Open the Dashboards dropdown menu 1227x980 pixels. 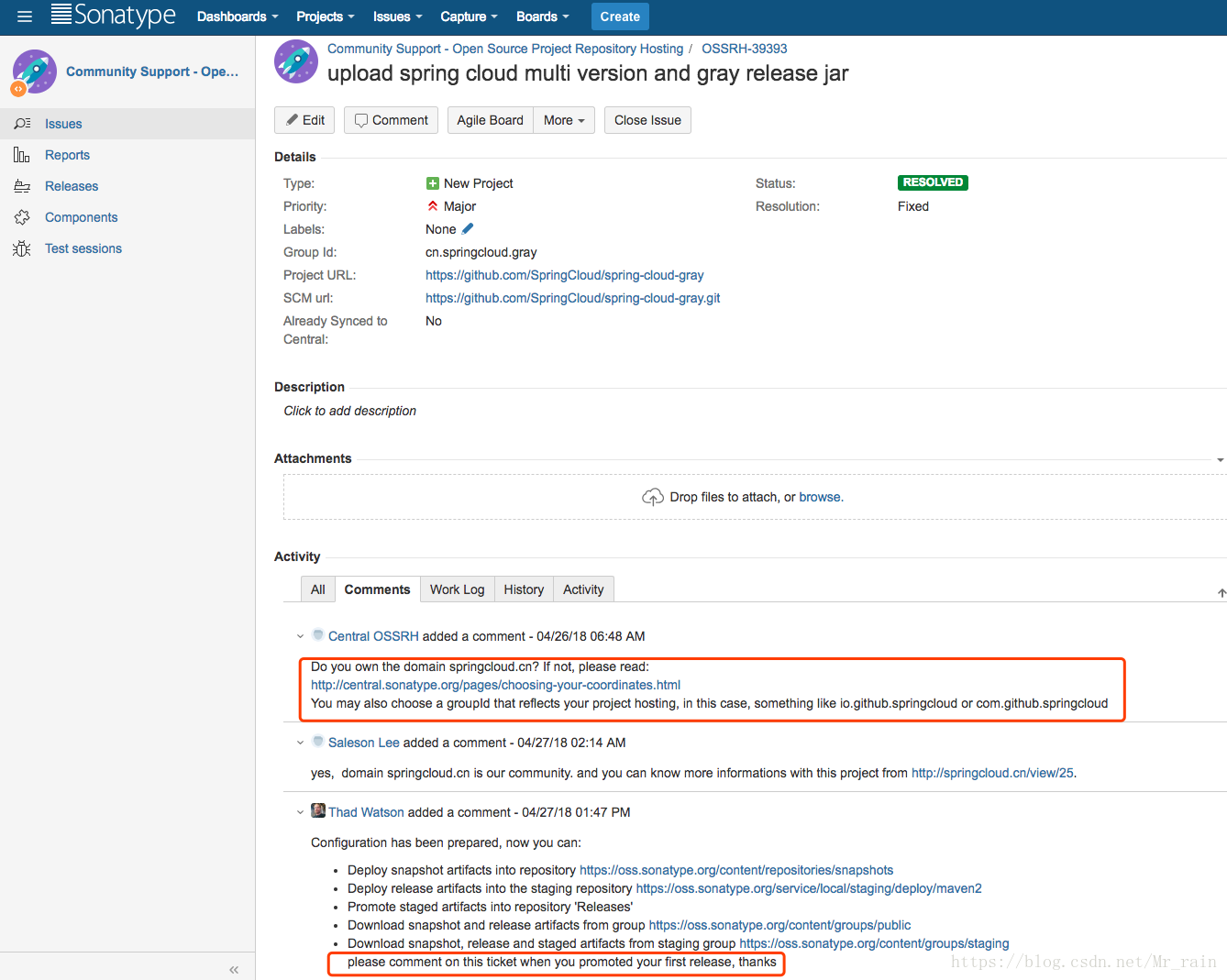tap(238, 17)
